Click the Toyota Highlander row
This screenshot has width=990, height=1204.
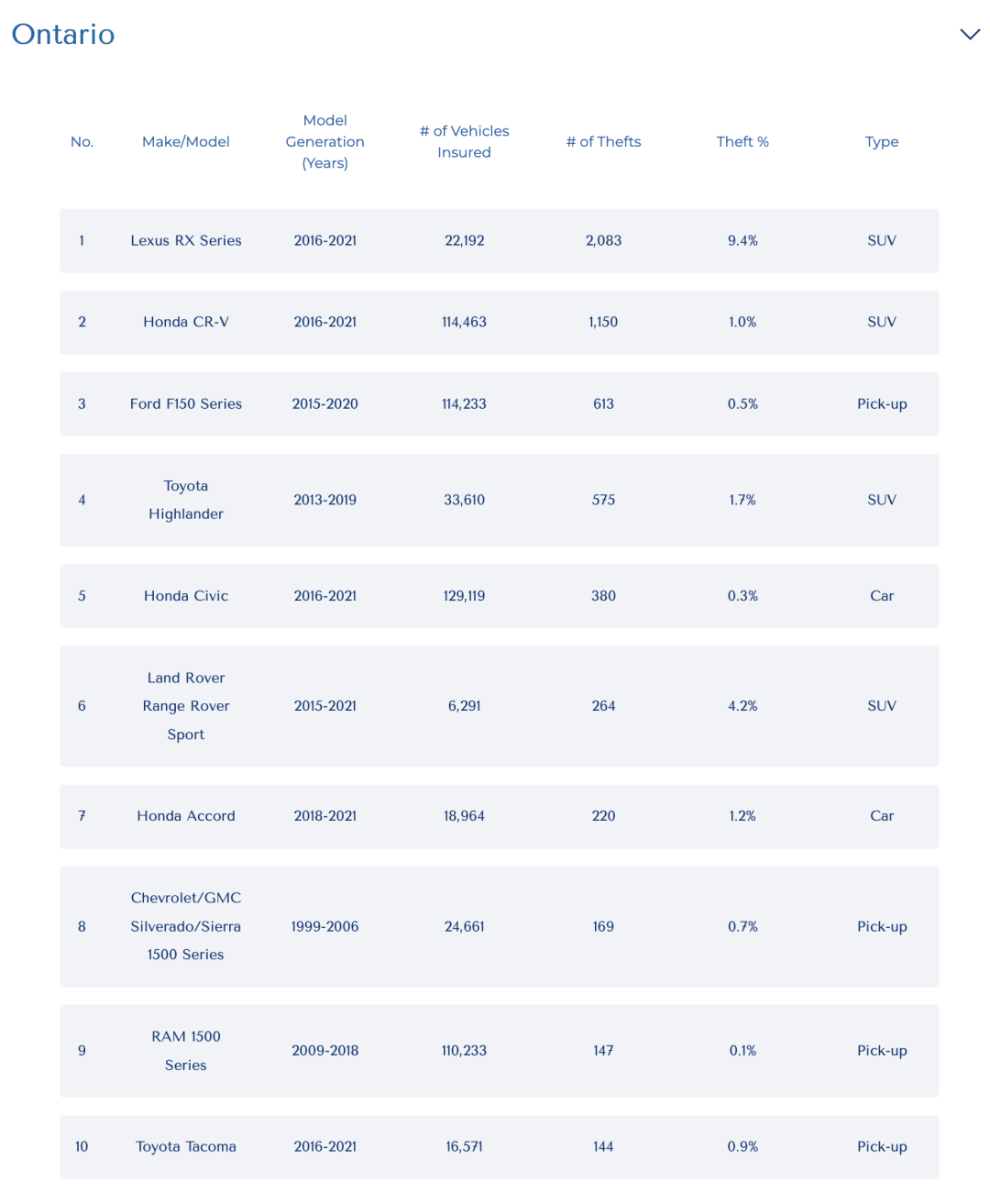[500, 500]
